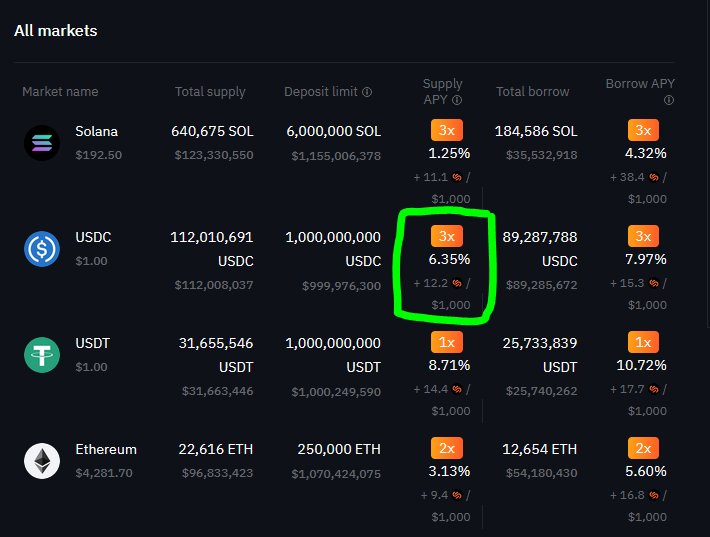
Task: Click USDC borrow APY 7.97%
Action: pos(646,259)
